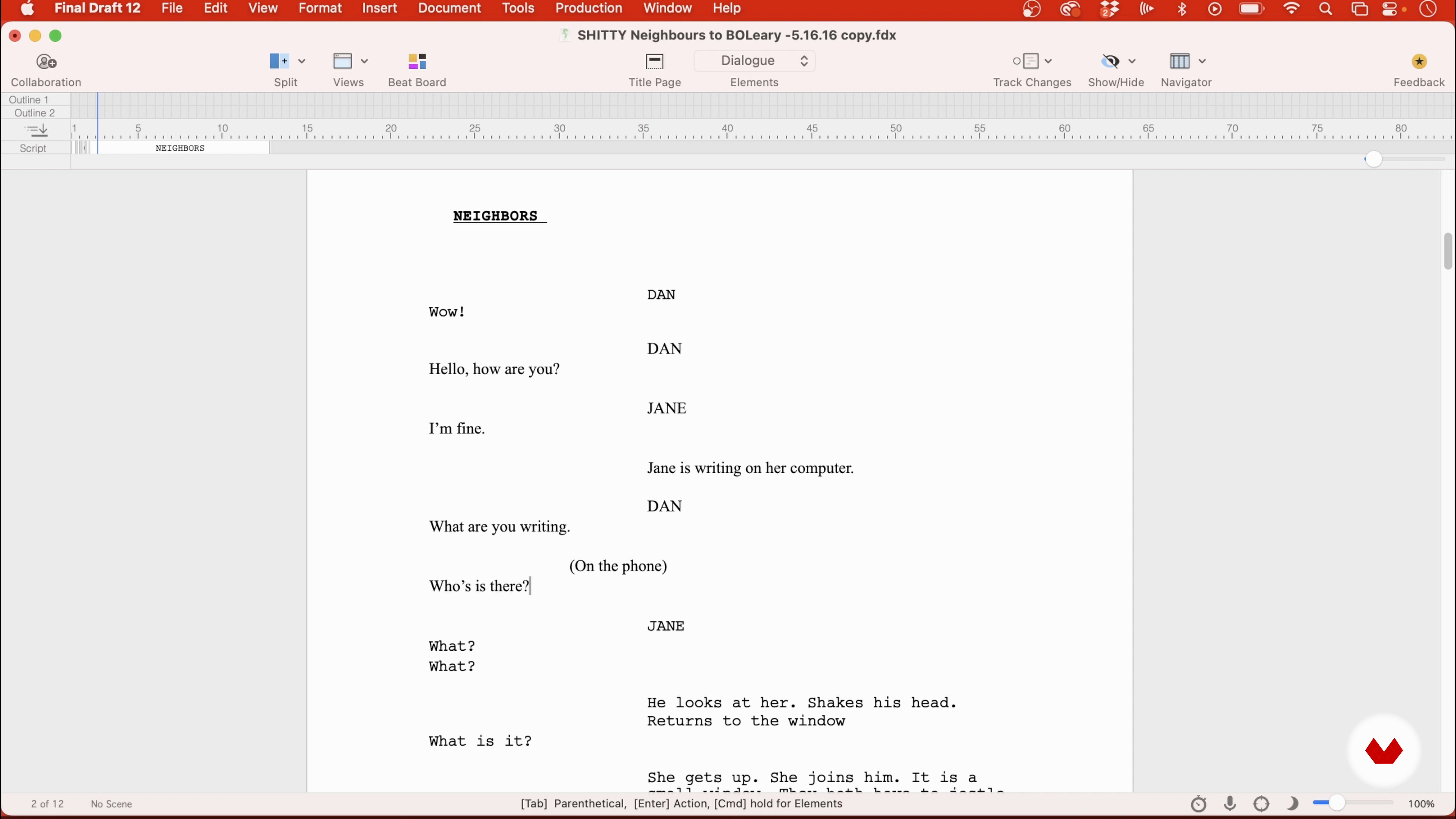Open the Dropbox menu bar icon
The height and width of the screenshot is (819, 1456).
1109,9
